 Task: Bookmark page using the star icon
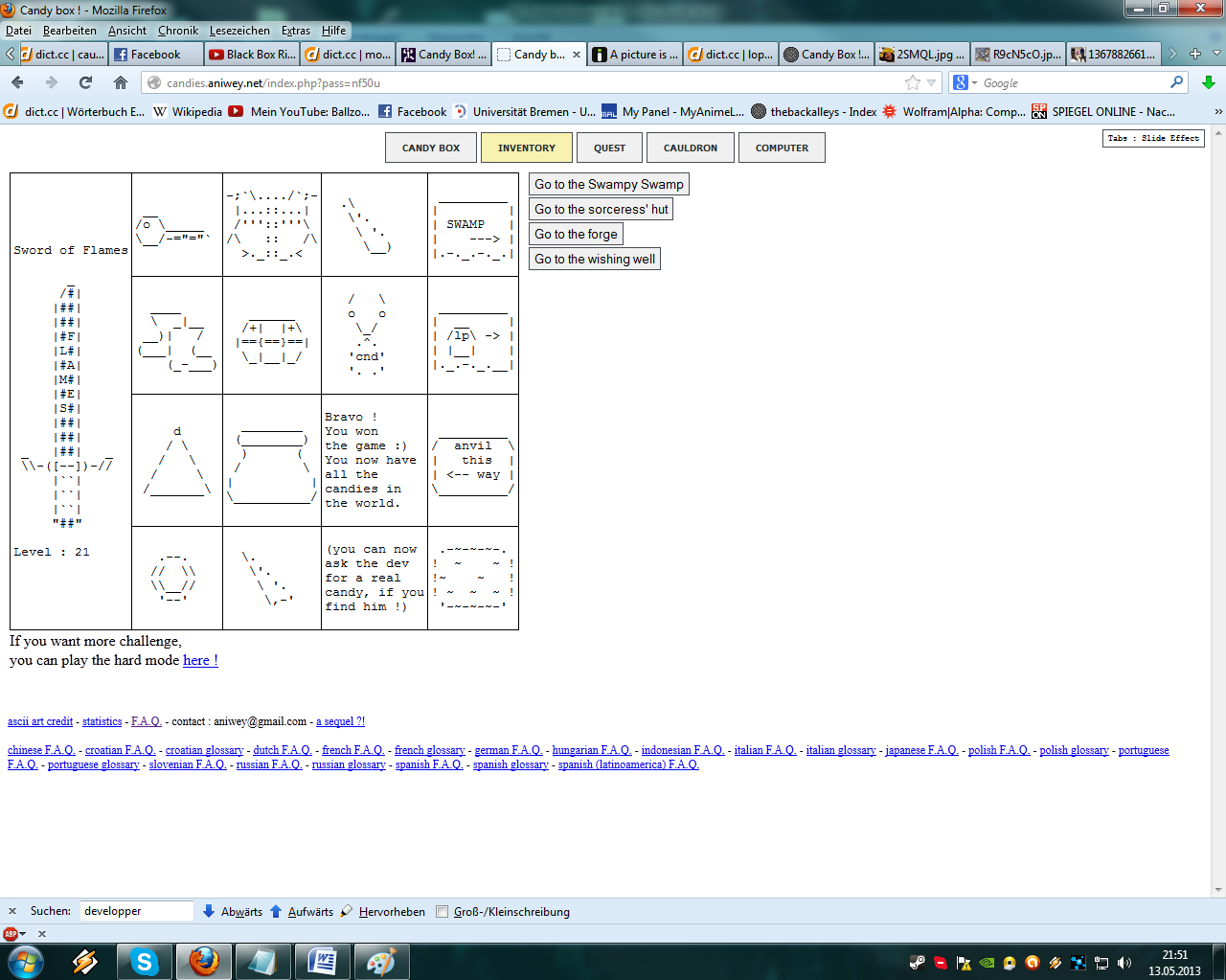point(913,83)
